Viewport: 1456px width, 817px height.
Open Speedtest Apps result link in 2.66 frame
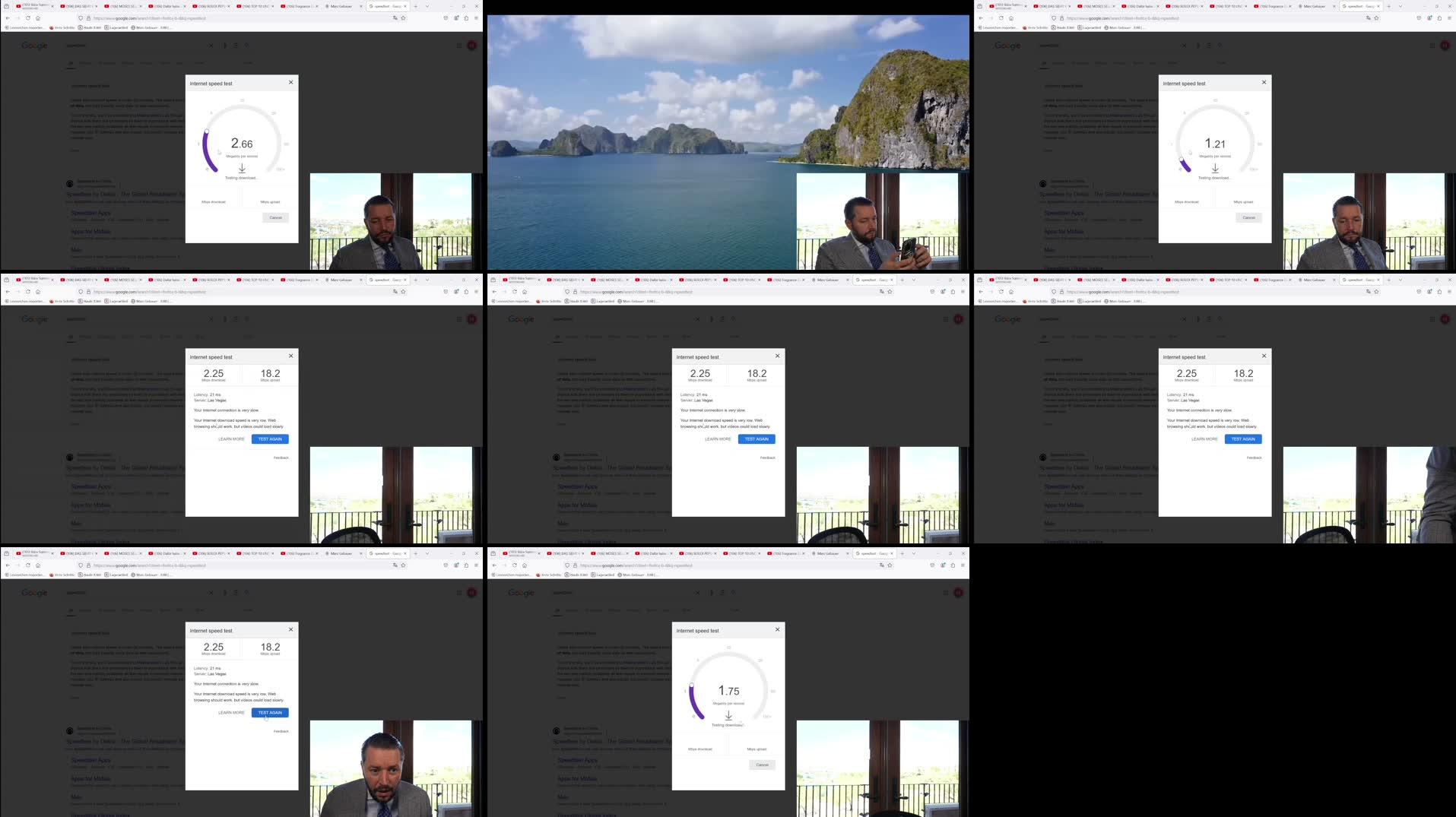91,213
